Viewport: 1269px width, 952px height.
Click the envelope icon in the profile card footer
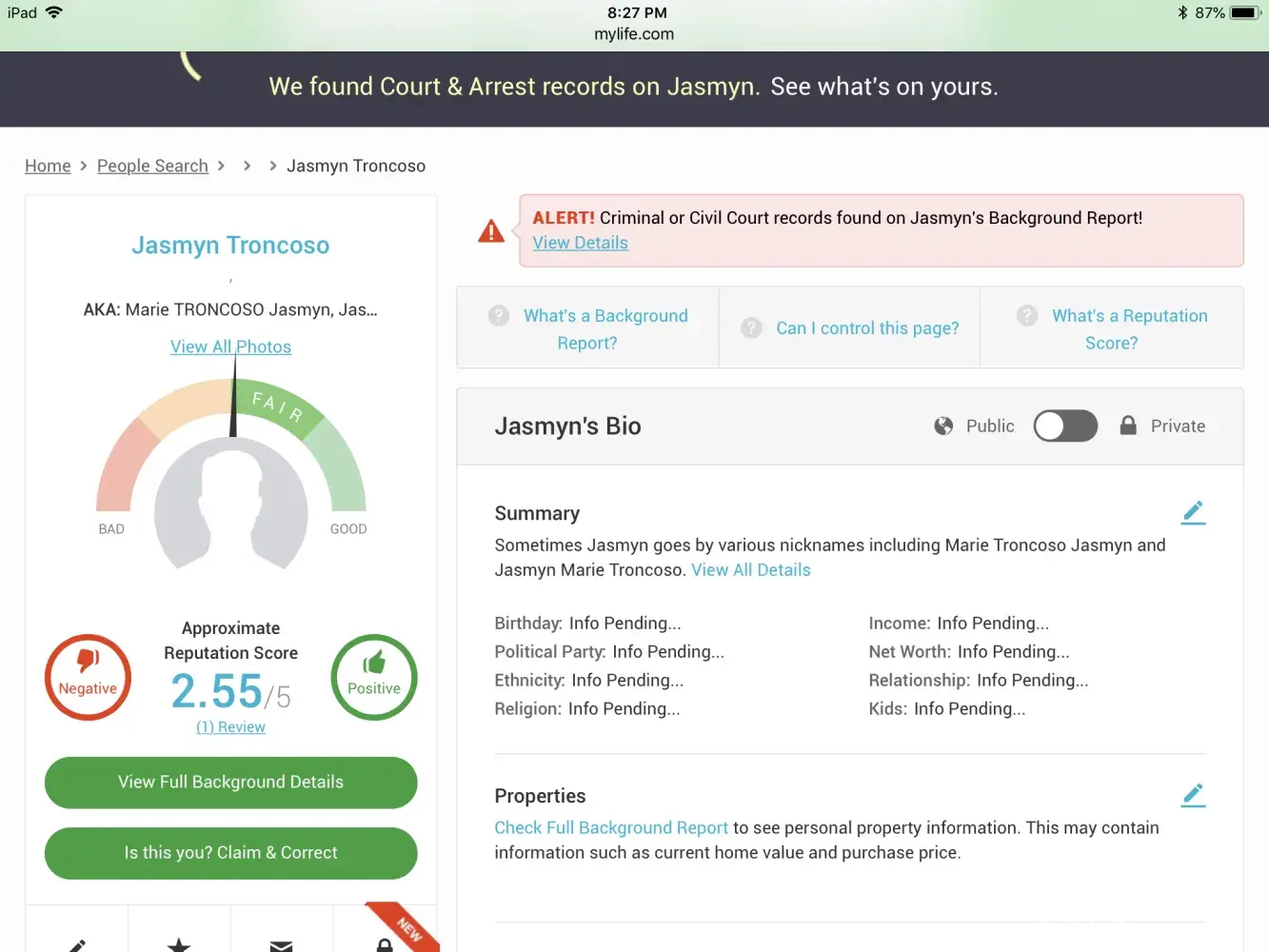tap(281, 945)
